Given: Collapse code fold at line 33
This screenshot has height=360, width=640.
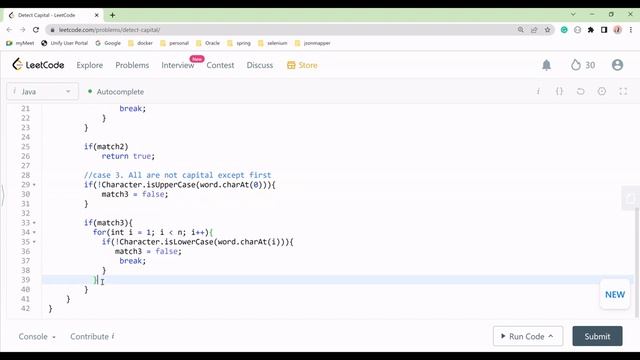Looking at the screenshot, I should click(x=34, y=223).
